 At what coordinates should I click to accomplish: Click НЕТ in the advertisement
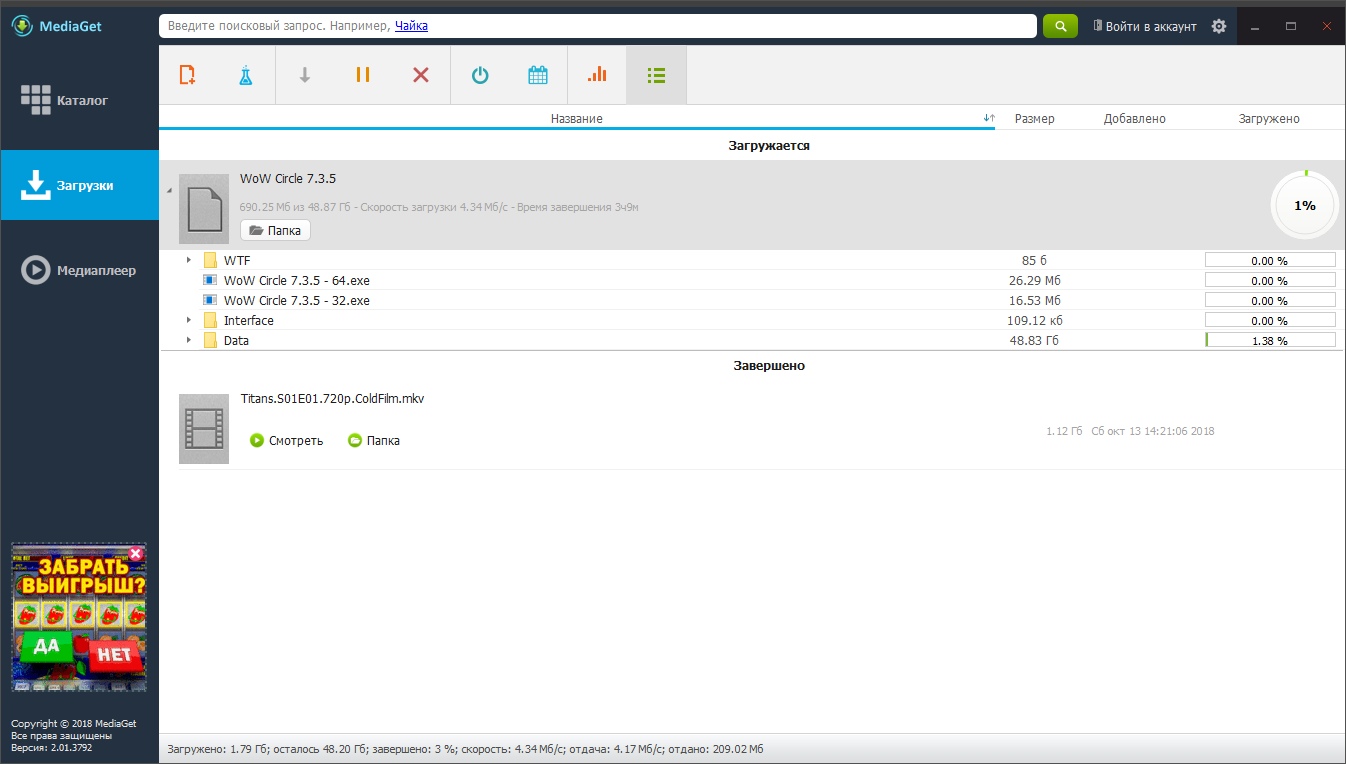(x=114, y=655)
